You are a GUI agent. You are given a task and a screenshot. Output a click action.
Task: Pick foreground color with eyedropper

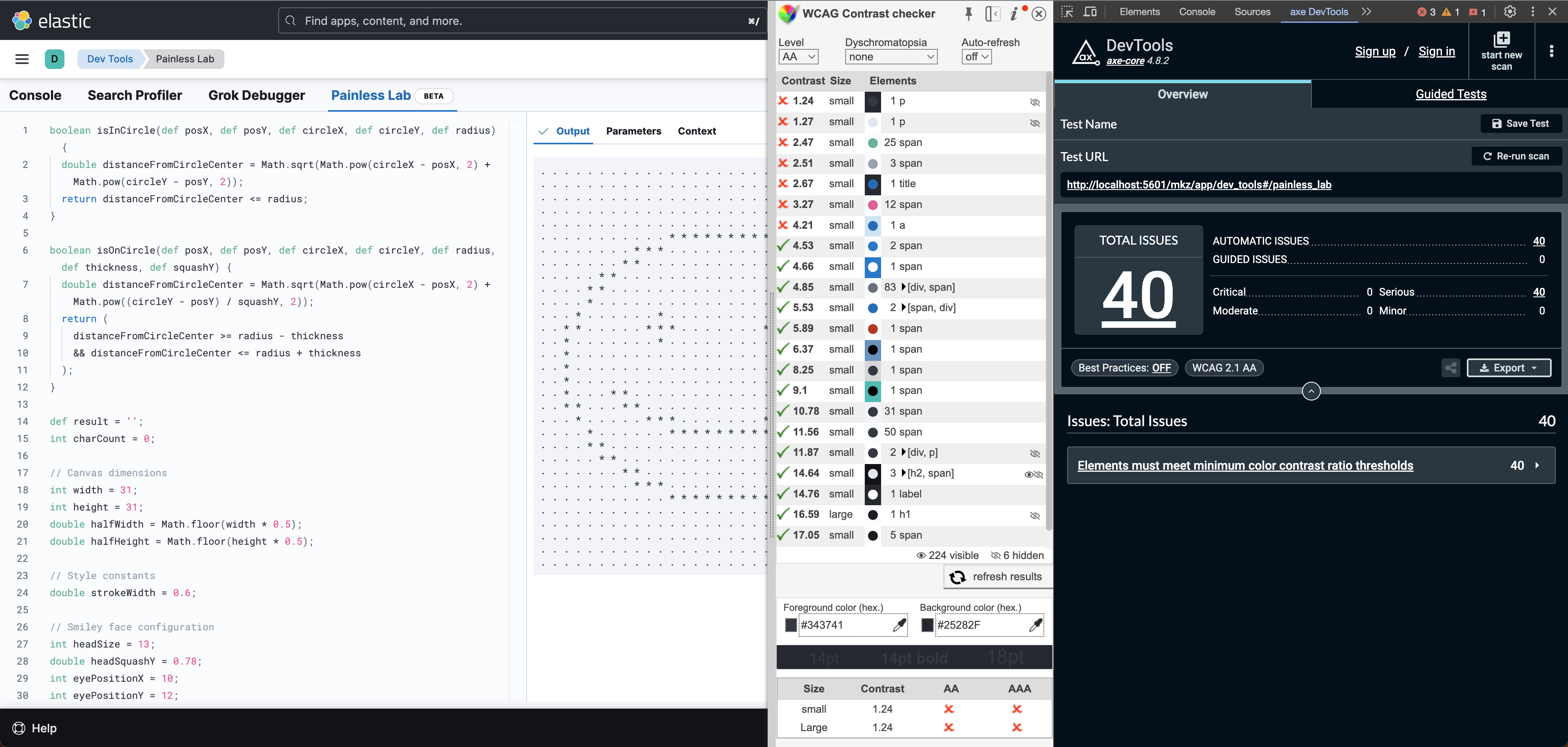[899, 625]
